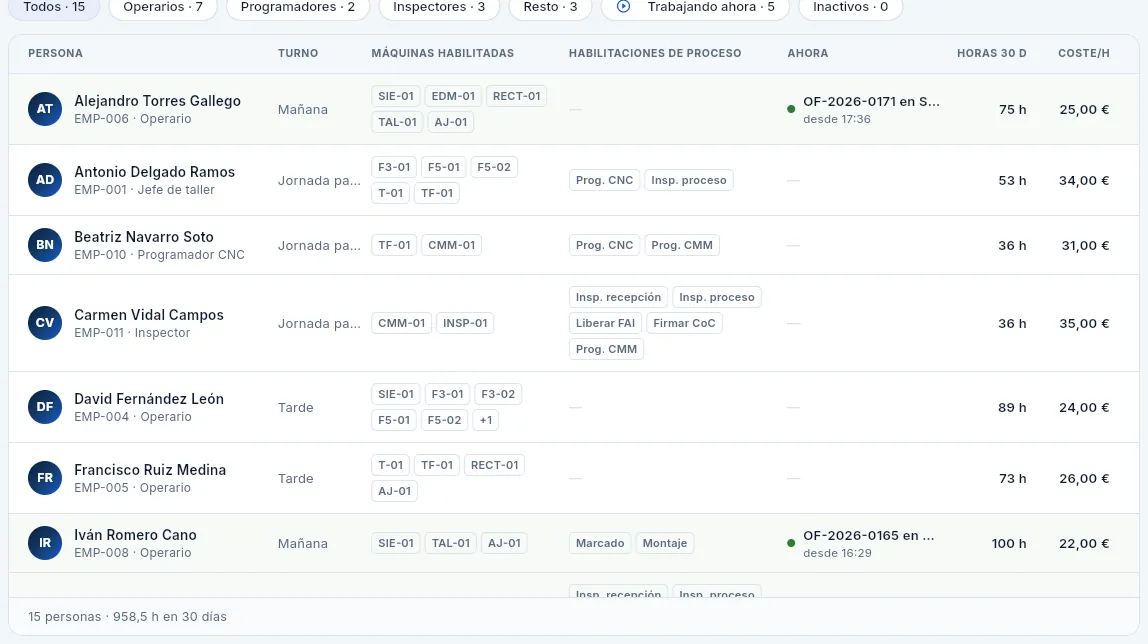
Task: Expand the +1 machines chip for David Fernández
Action: pyautogui.click(x=486, y=420)
